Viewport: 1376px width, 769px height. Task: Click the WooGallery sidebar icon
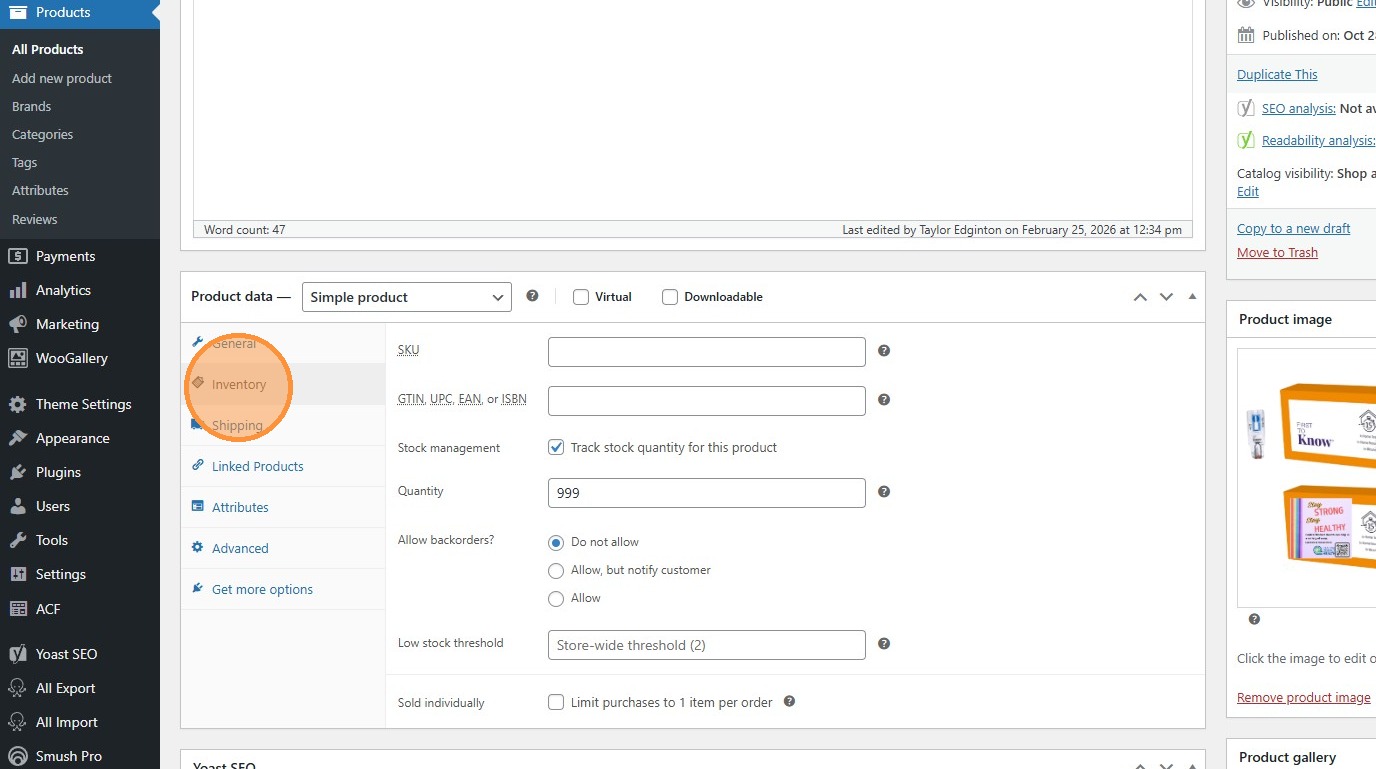17,358
